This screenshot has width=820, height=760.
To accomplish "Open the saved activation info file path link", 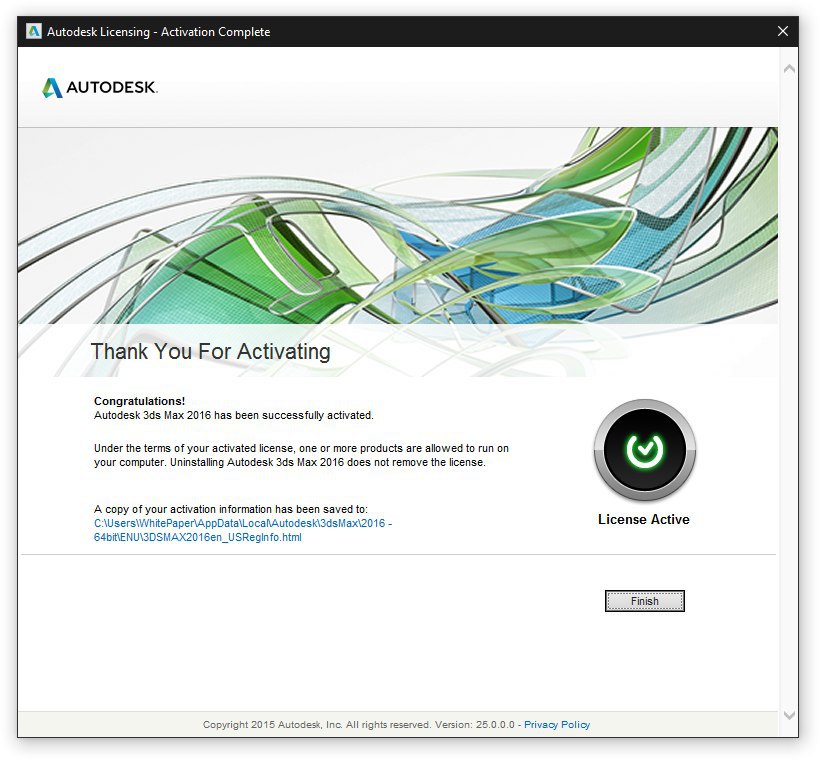I will 243,530.
